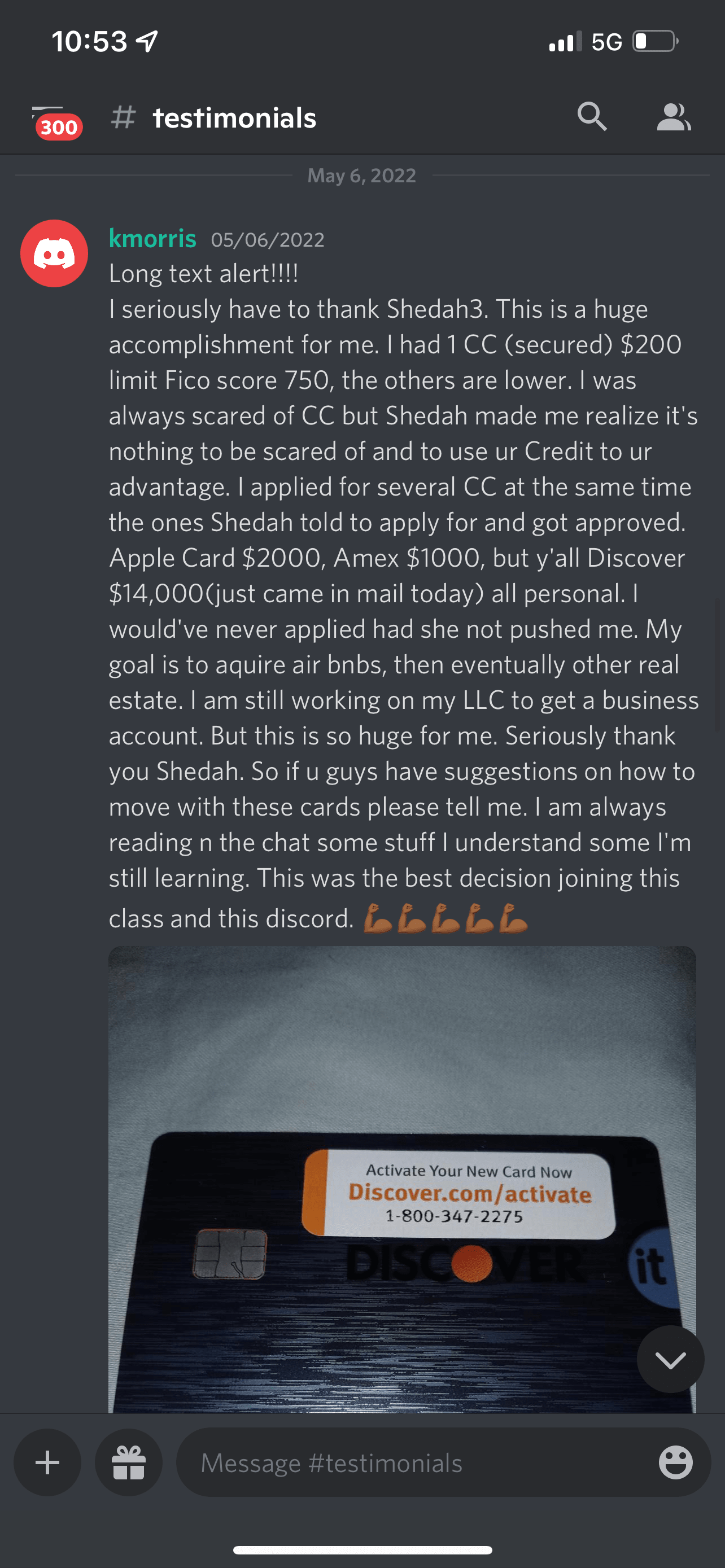Image resolution: width=725 pixels, height=1568 pixels.
Task: Show the member list icon
Action: (x=674, y=117)
